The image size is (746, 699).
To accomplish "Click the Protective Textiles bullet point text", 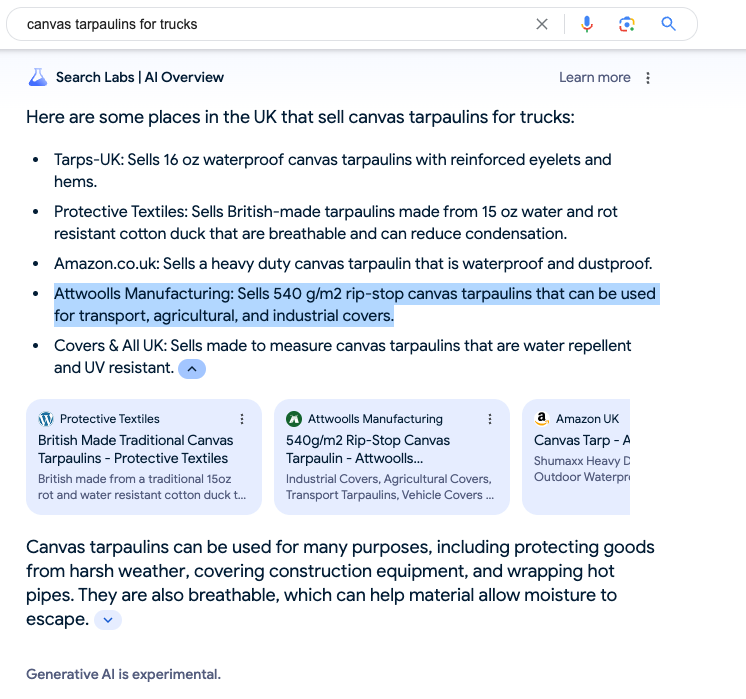I will [x=335, y=222].
